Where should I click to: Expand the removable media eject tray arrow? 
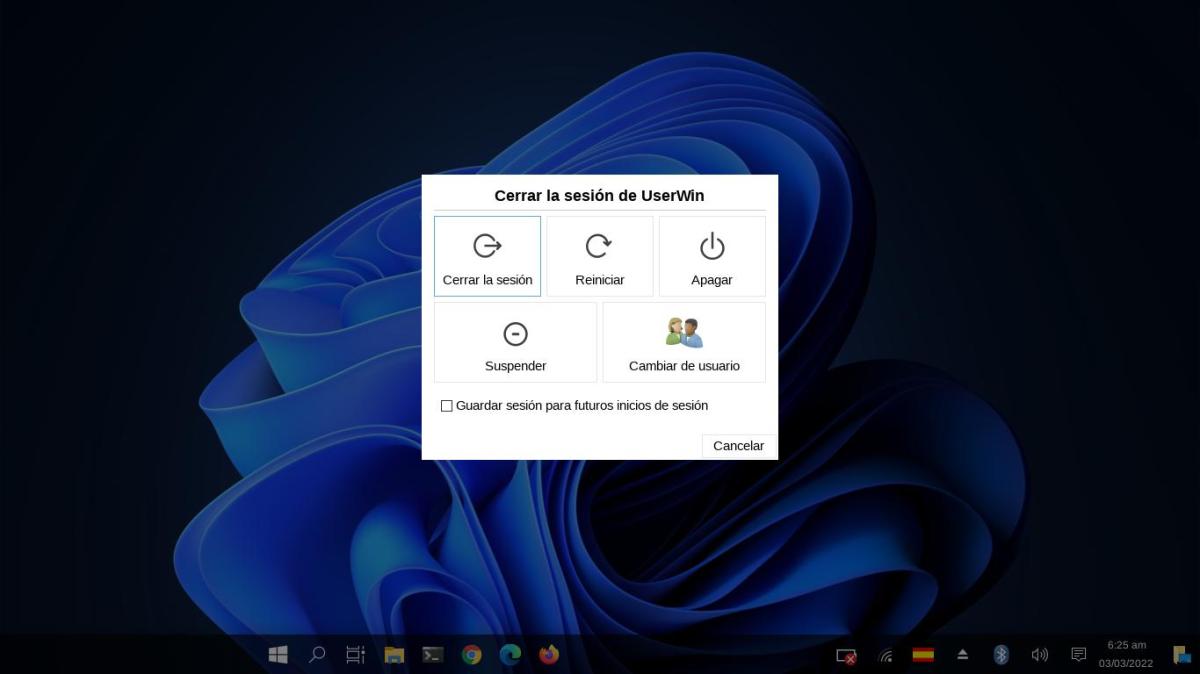pyautogui.click(x=962, y=655)
